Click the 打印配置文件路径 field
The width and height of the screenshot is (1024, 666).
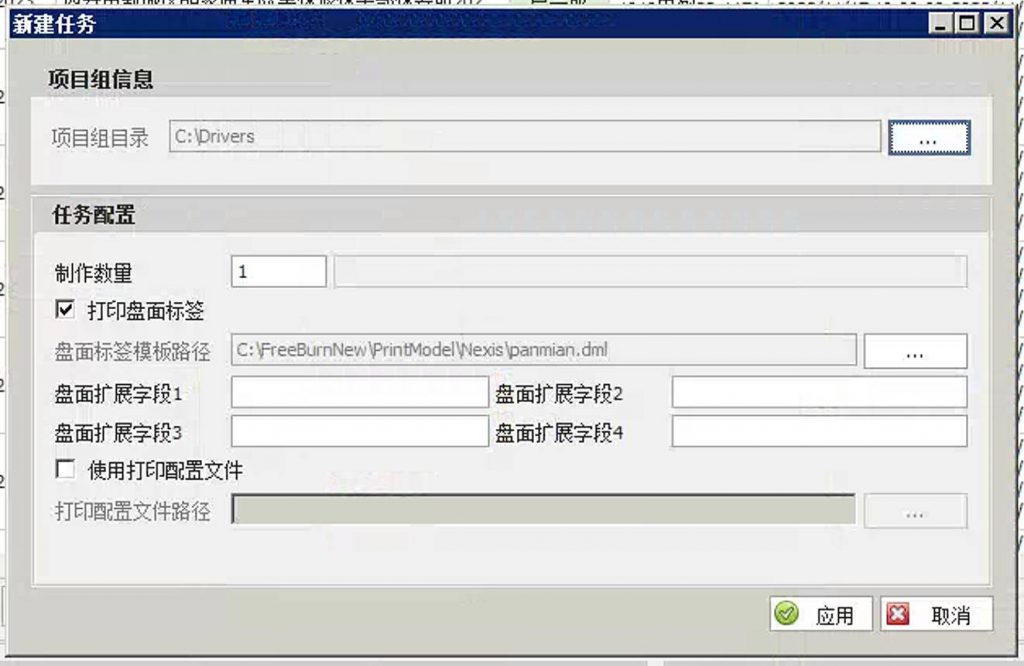(543, 509)
